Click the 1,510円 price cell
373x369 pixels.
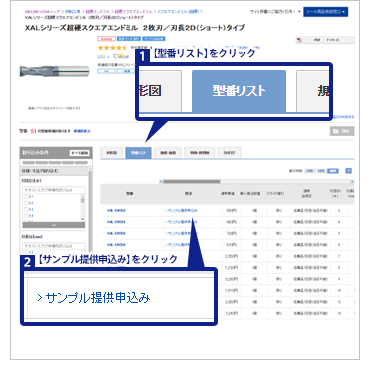point(232,291)
